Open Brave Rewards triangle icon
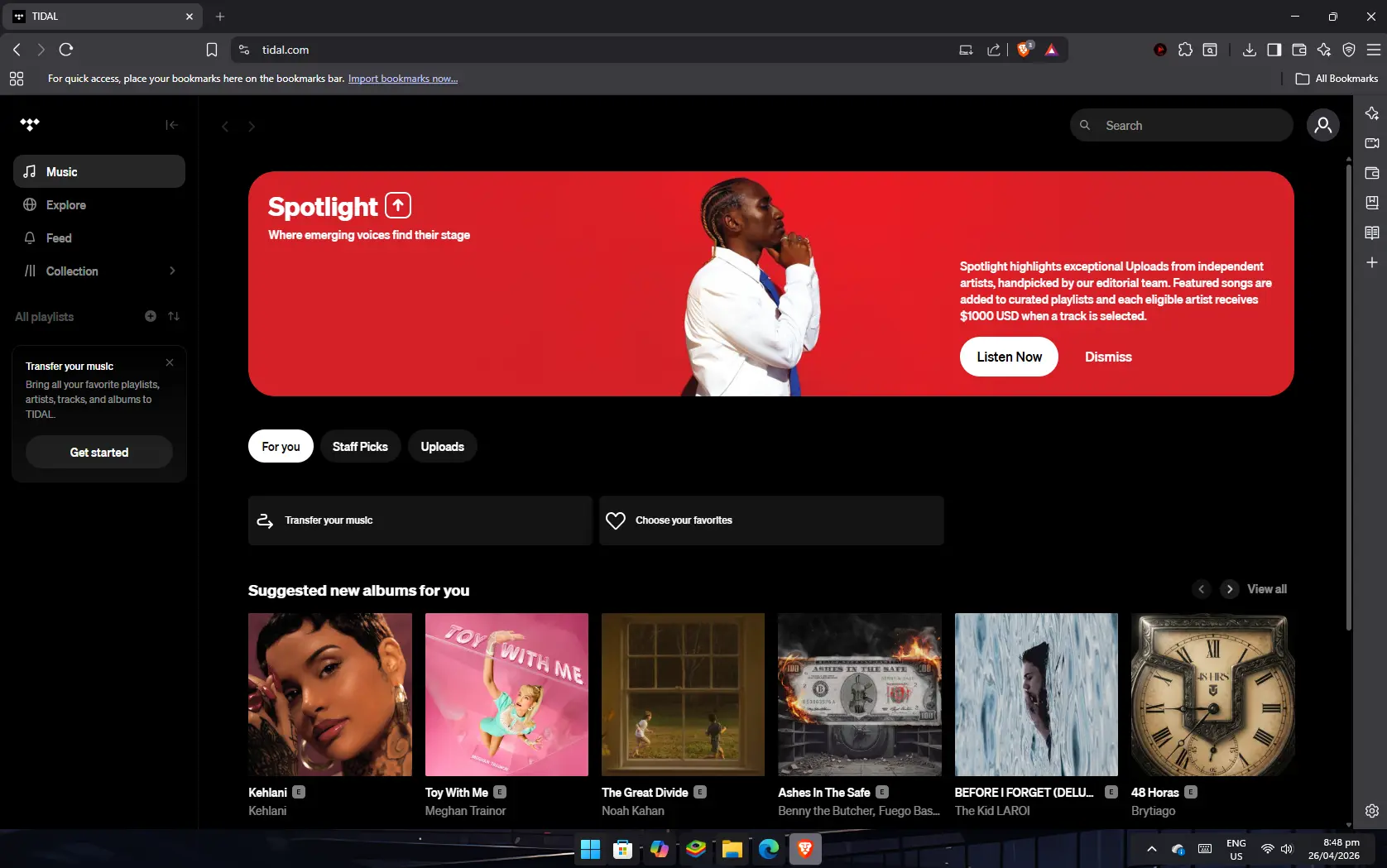The width and height of the screenshot is (1387, 868). (x=1051, y=50)
